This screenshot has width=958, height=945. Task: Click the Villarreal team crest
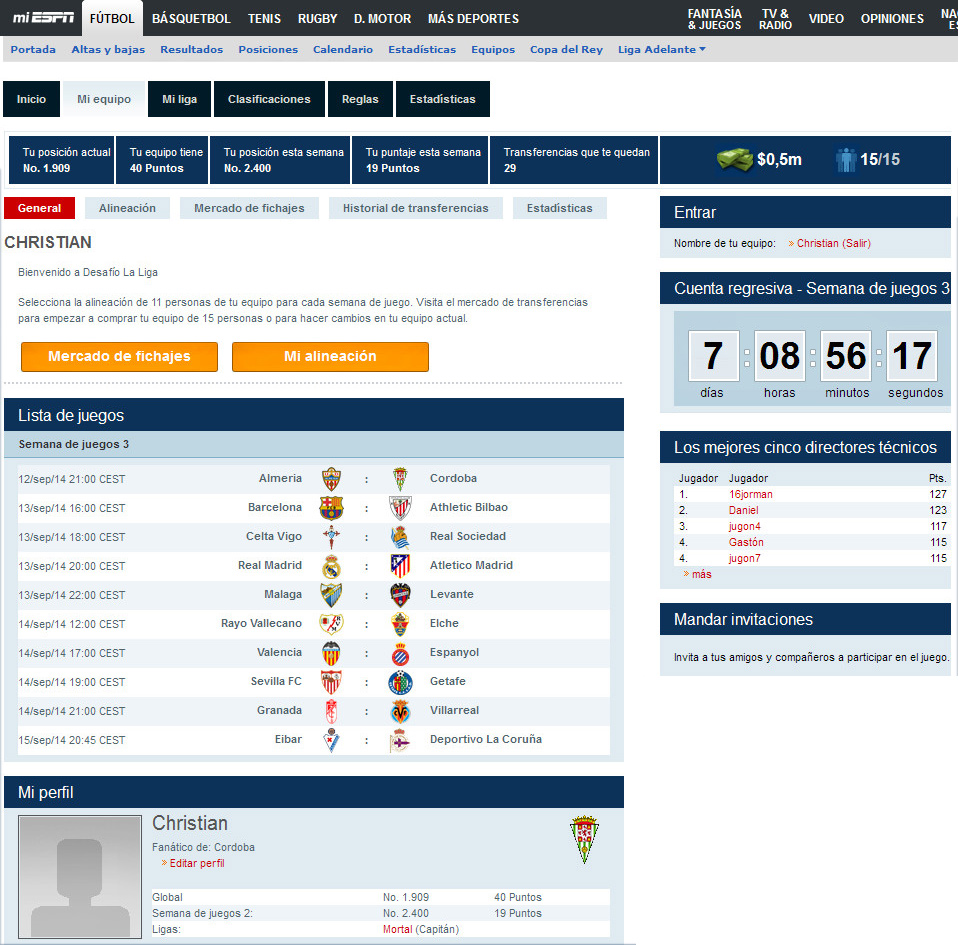coord(400,711)
